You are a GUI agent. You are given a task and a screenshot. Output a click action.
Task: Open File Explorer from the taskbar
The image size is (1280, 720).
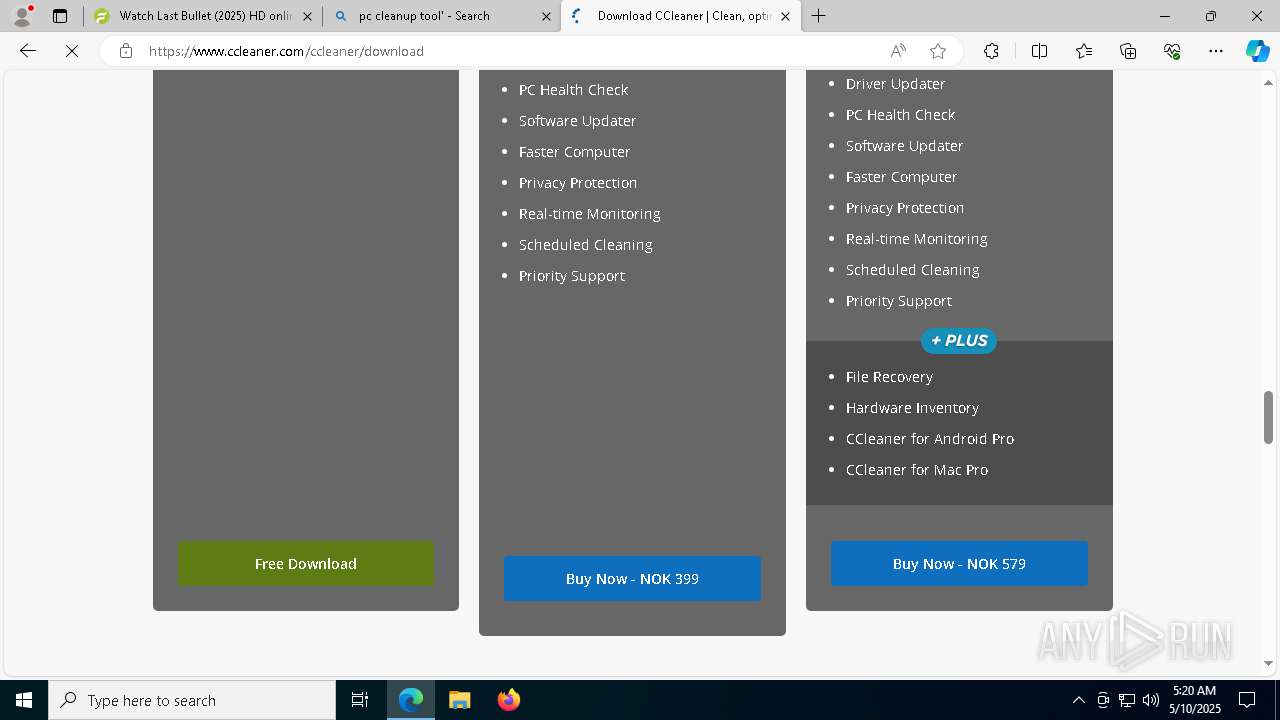[459, 700]
